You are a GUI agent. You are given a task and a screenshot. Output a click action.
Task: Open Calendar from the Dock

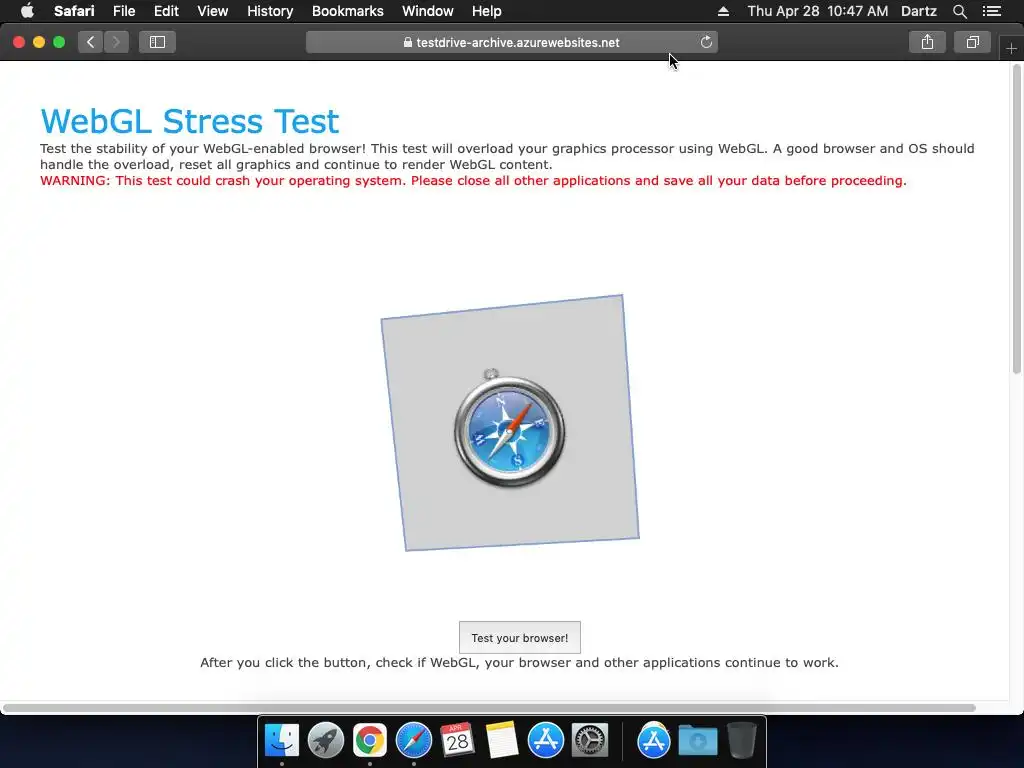tap(457, 740)
